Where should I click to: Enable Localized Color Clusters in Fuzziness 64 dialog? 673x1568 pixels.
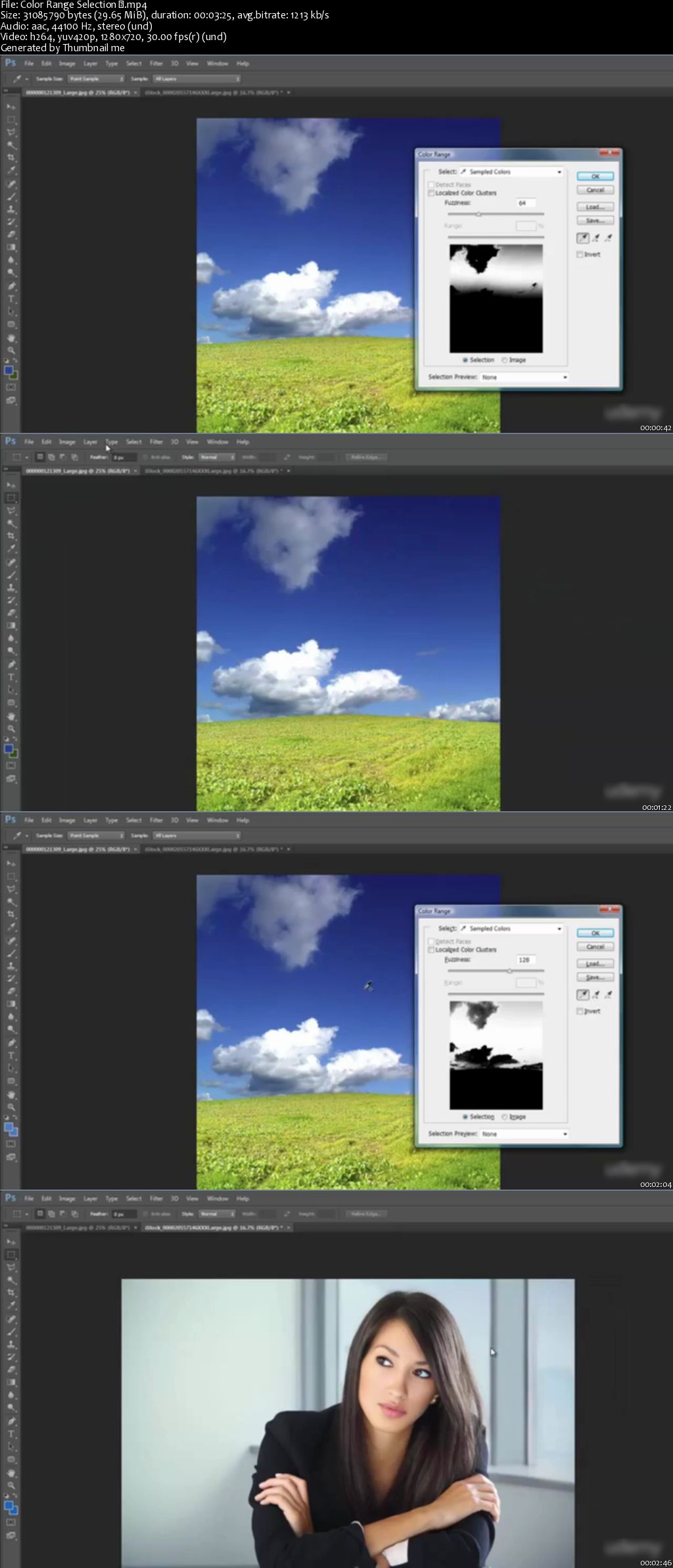431,193
